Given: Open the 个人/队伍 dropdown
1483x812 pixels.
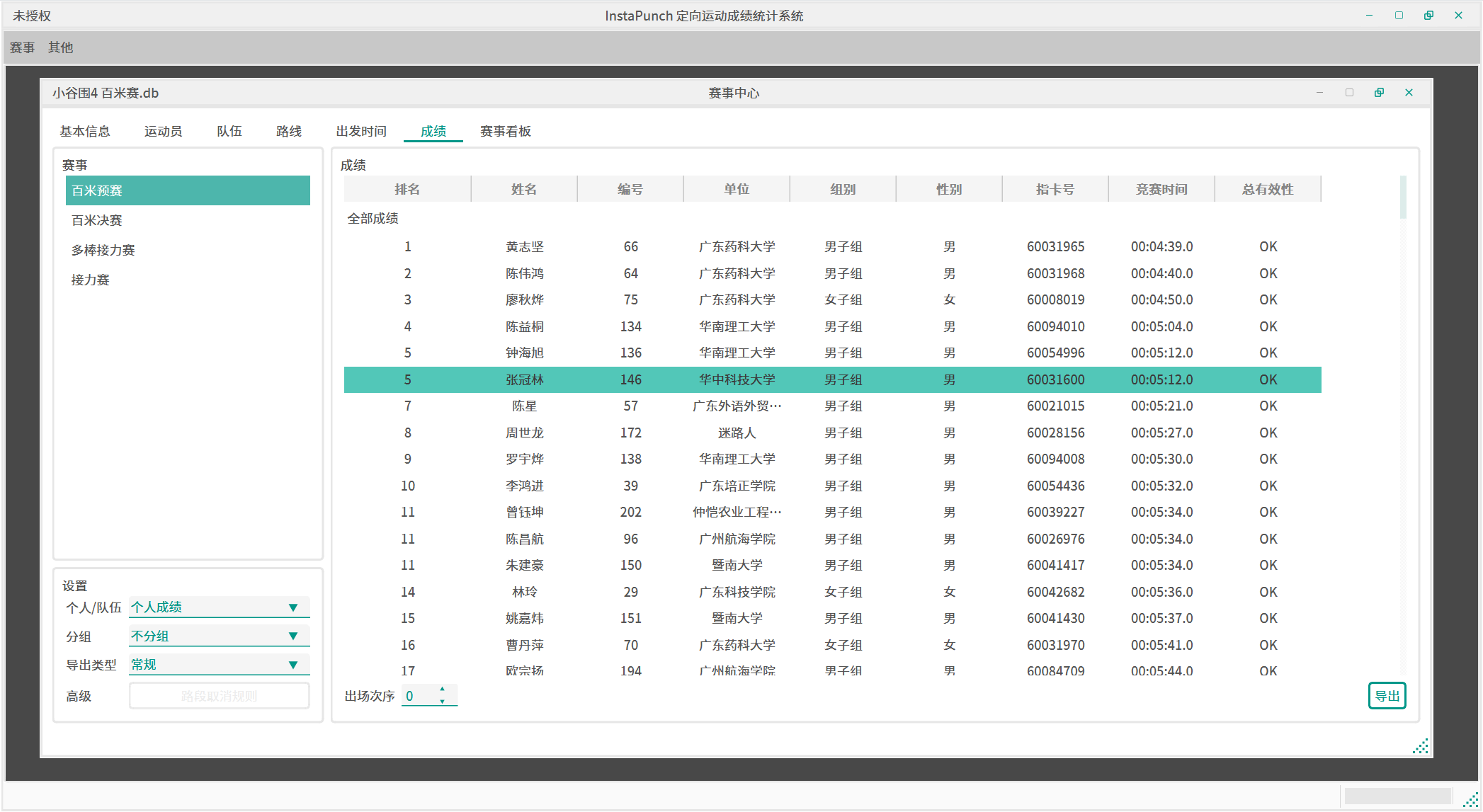Looking at the screenshot, I should pos(292,607).
